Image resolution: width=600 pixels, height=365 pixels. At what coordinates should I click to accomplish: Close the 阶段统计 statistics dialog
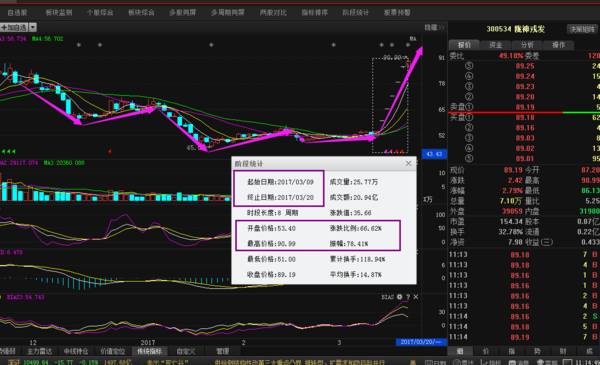pos(408,163)
